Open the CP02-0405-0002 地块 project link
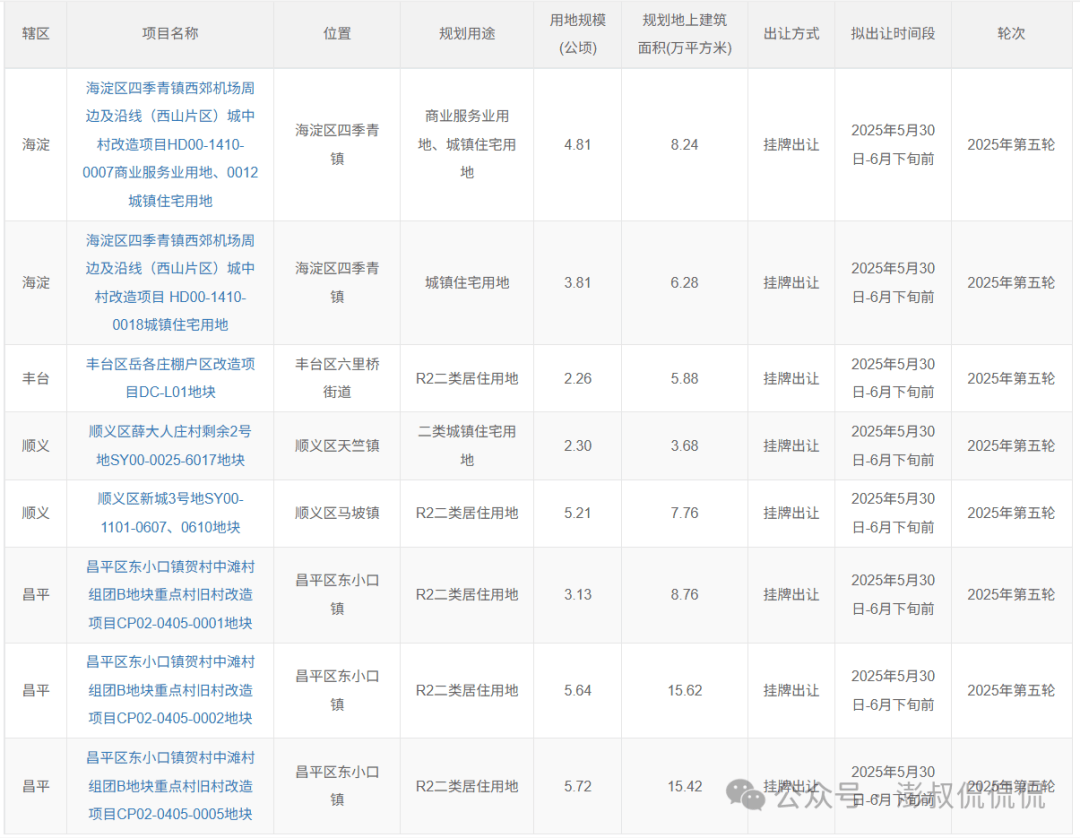 click(170, 690)
